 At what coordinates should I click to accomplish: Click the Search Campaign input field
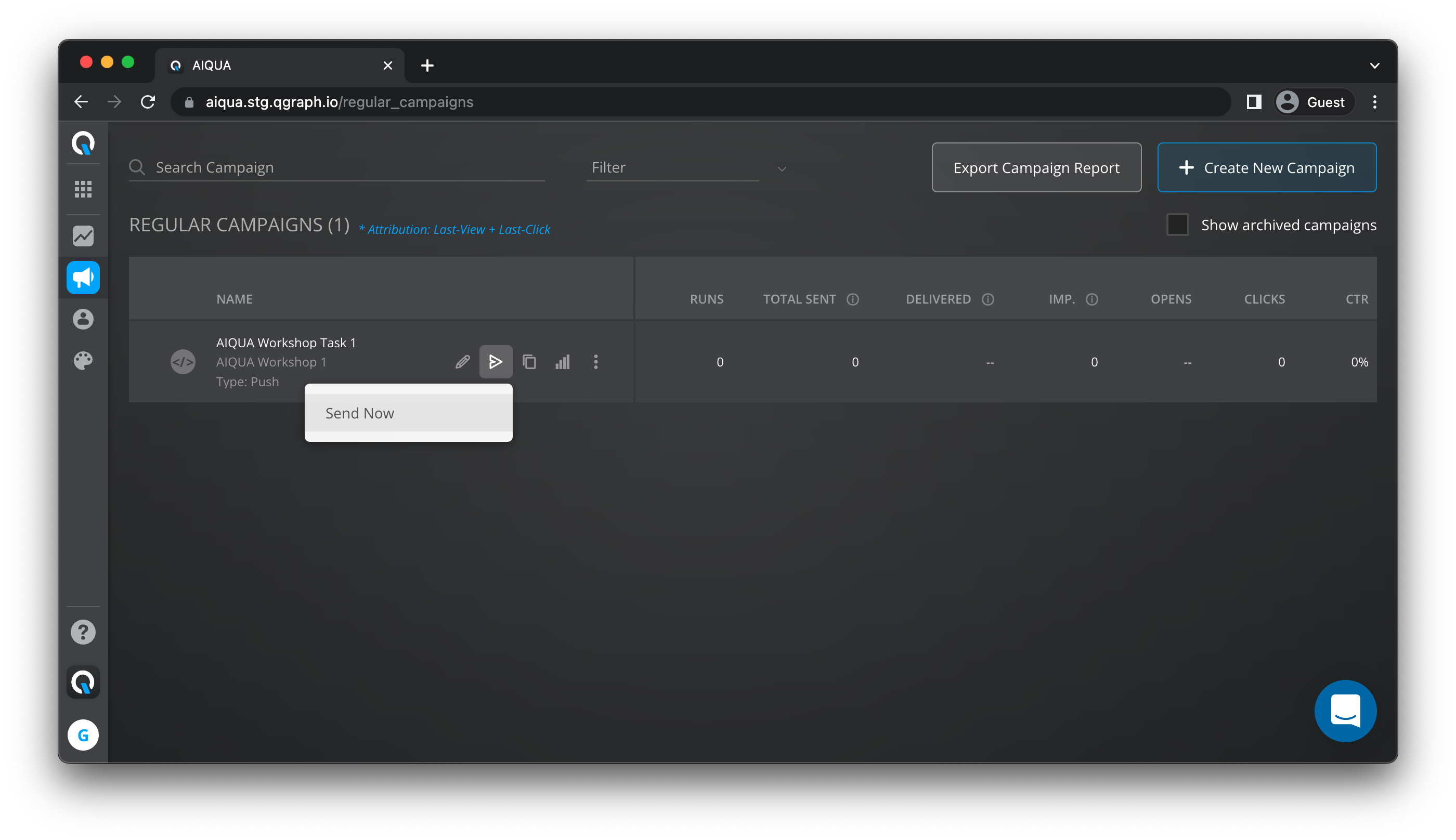pos(346,168)
